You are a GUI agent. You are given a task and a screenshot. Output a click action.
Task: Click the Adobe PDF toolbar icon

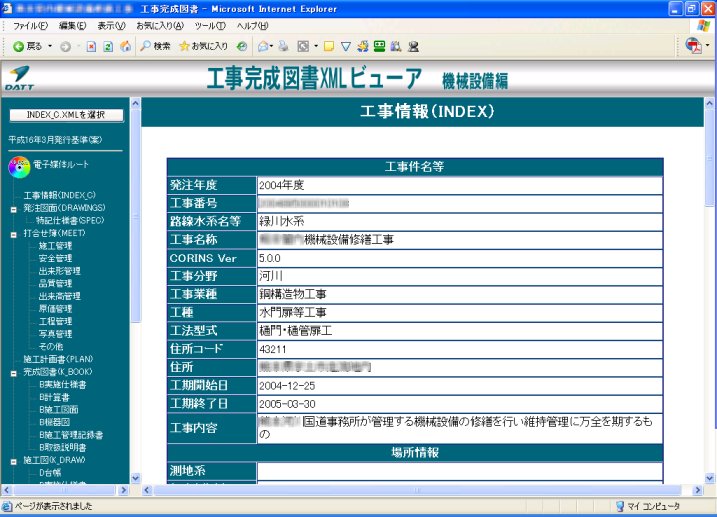coord(694,46)
